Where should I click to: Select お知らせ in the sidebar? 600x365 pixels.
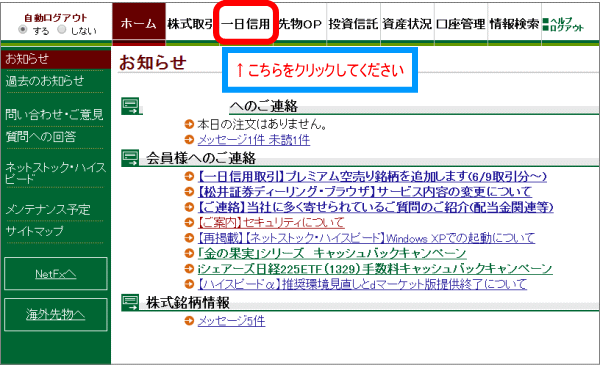[56, 59]
